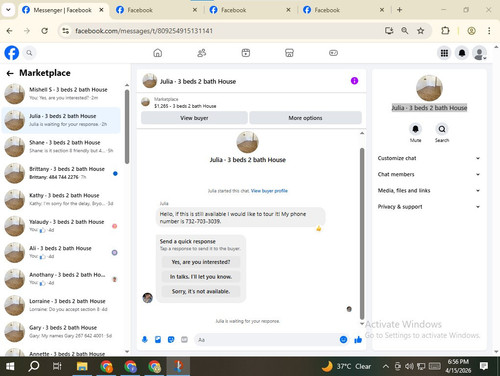Open the Marketplace storefront icon in top navigation
The height and width of the screenshot is (376, 500).
tap(289, 53)
